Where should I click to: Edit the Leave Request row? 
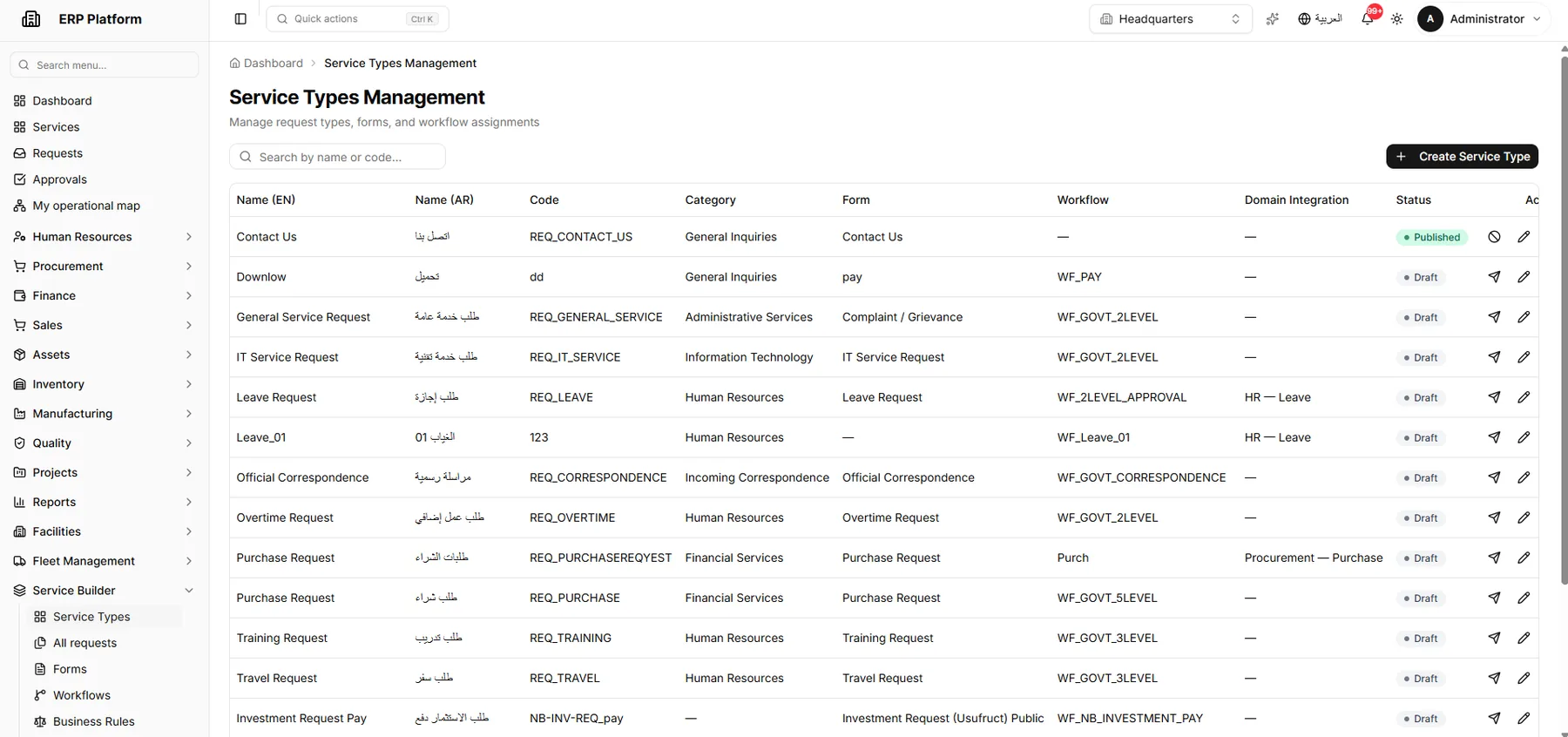pyautogui.click(x=1524, y=397)
